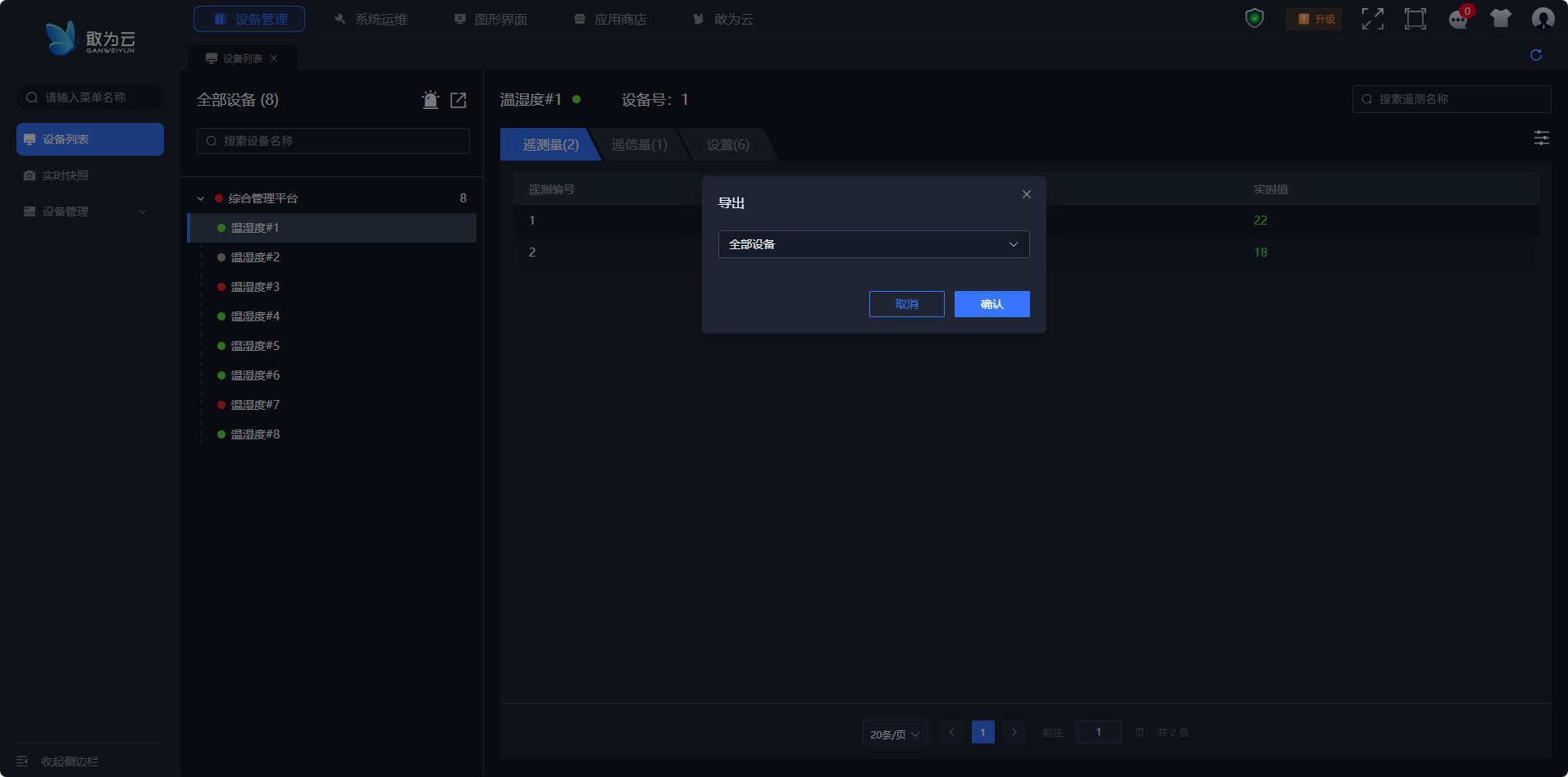This screenshot has width=1568, height=777.
Task: Enter fullscreen with the expand arrows icon
Action: coord(1373,19)
